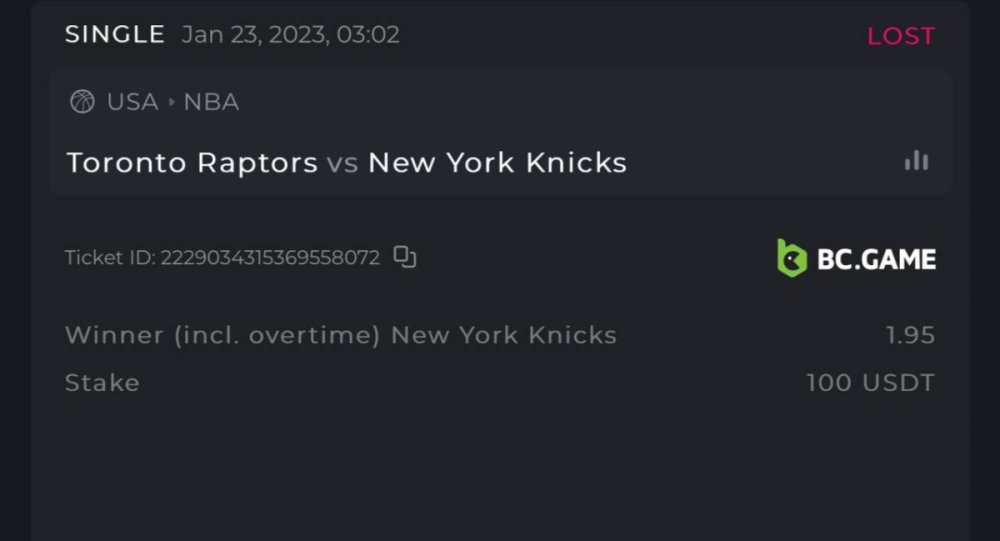The width and height of the screenshot is (1000, 541).
Task: Click the green BC.GAME logo icon
Action: tap(792, 258)
